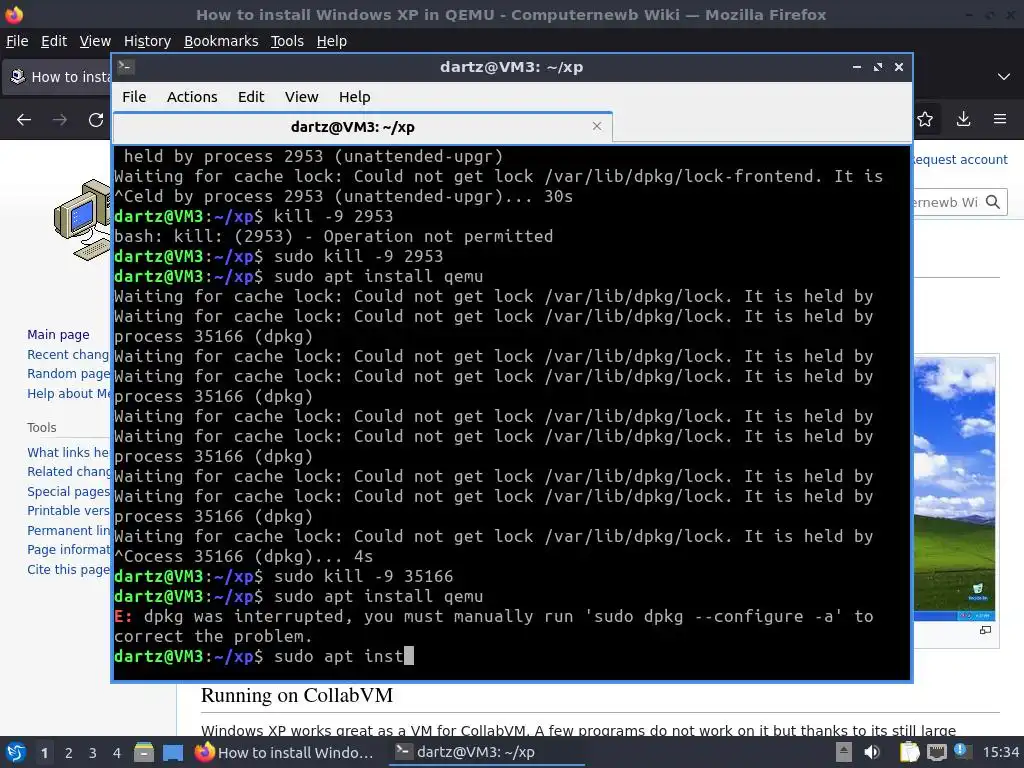Open the network monitor tray icon

click(x=936, y=753)
